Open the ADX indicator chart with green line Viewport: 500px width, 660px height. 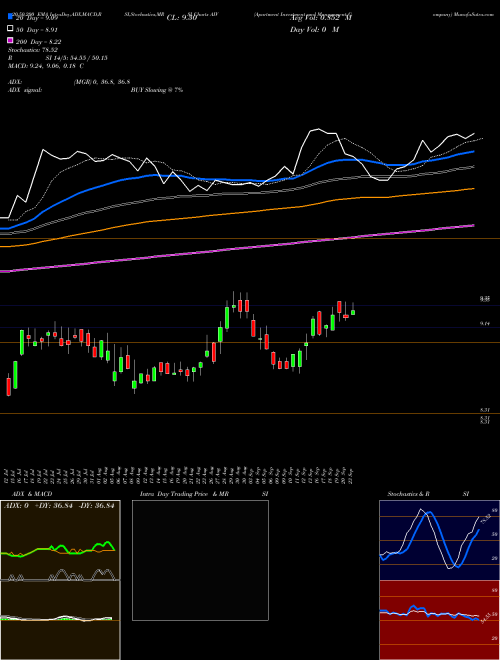click(60, 540)
